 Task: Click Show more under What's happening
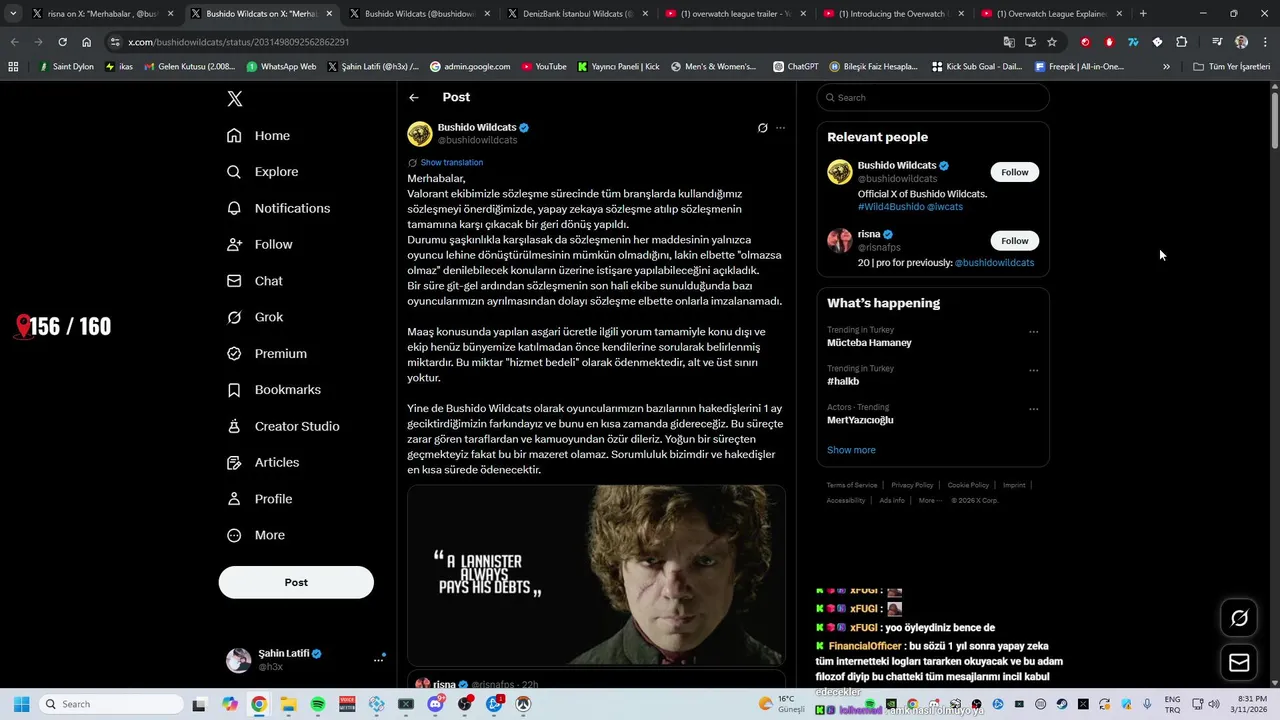851,450
